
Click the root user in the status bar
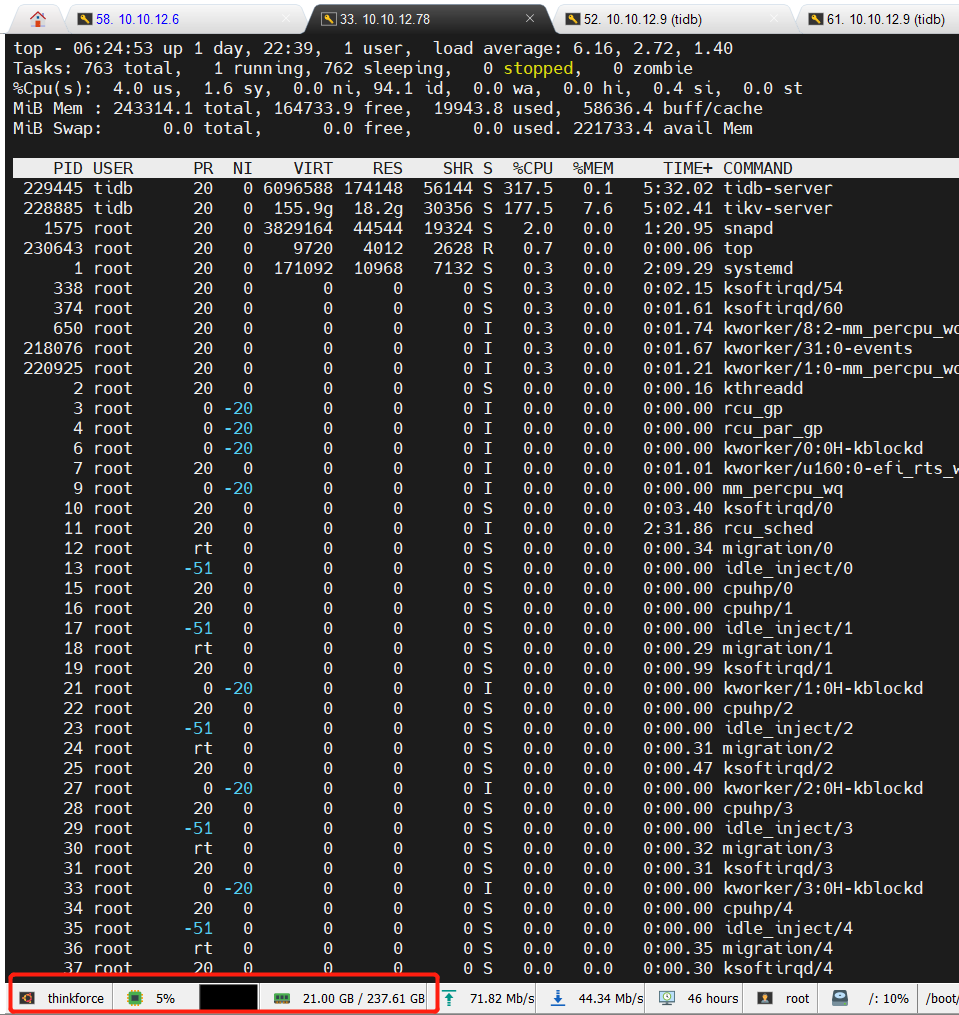[x=797, y=998]
